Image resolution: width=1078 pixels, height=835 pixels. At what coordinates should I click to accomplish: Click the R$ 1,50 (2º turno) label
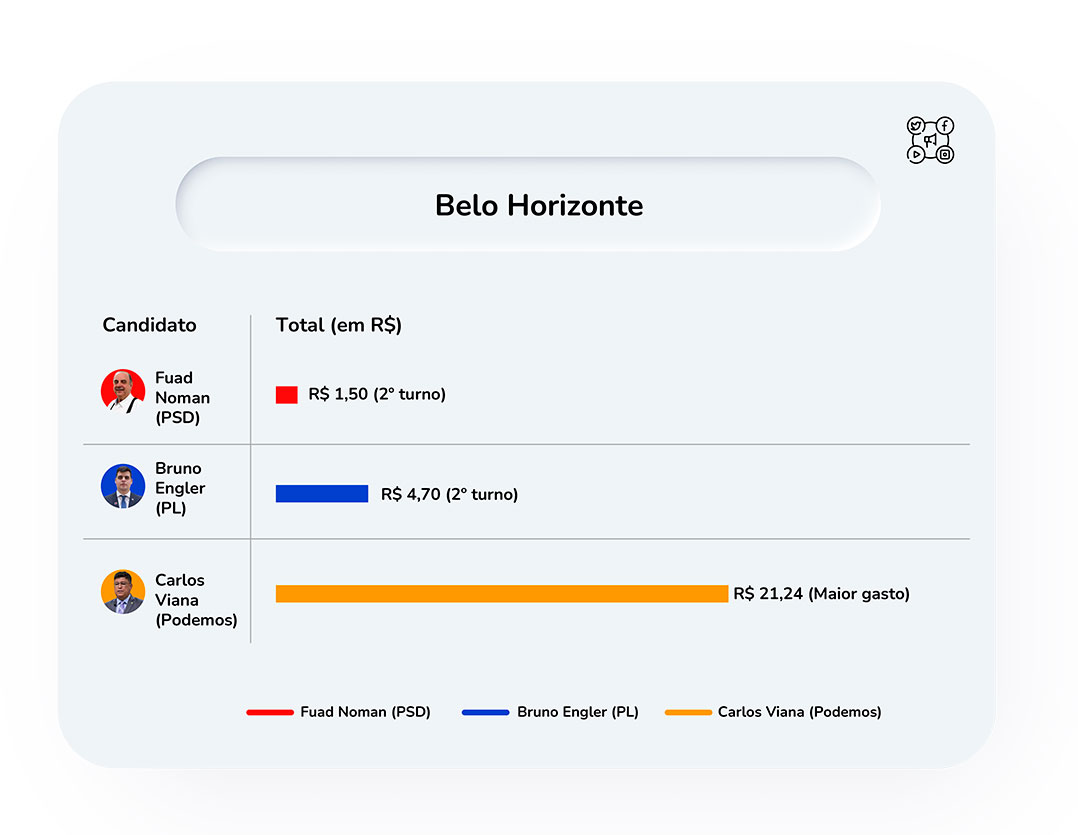tap(377, 394)
